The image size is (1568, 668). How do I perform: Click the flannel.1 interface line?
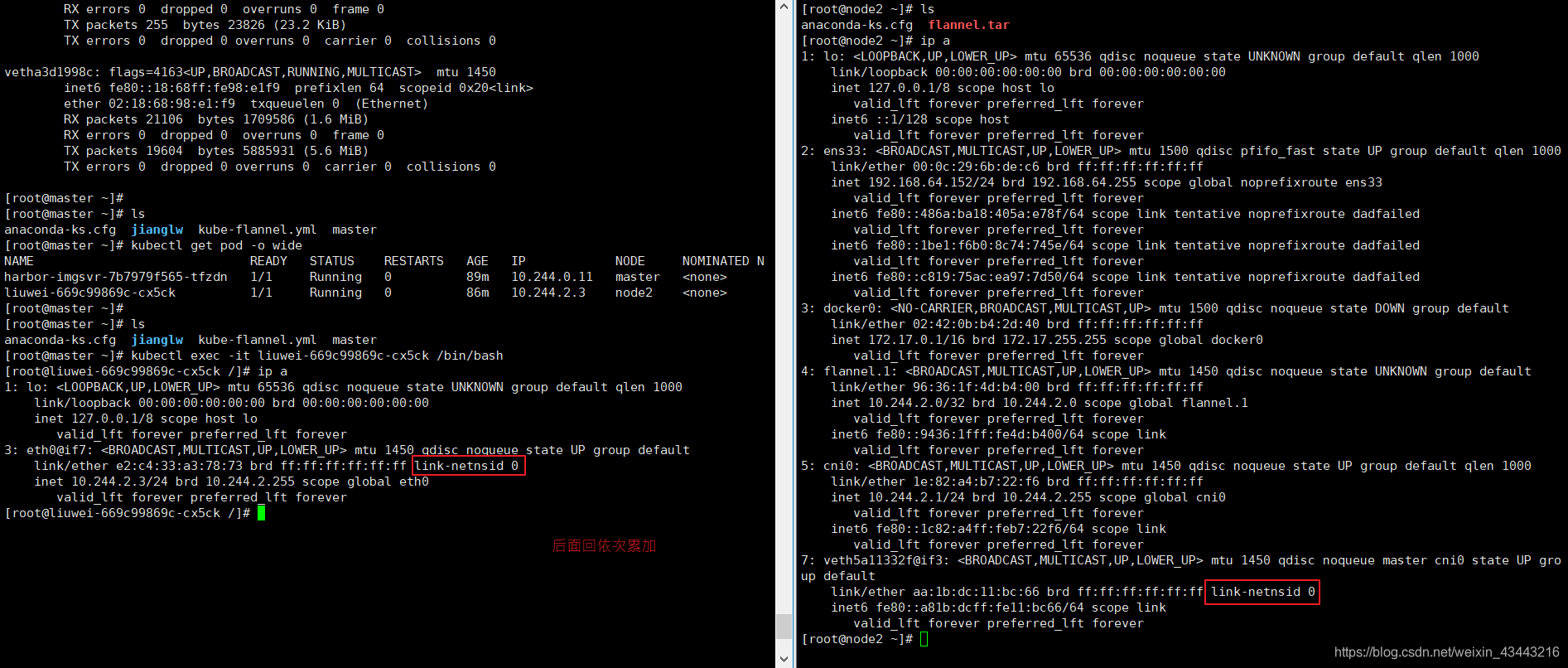[1165, 371]
